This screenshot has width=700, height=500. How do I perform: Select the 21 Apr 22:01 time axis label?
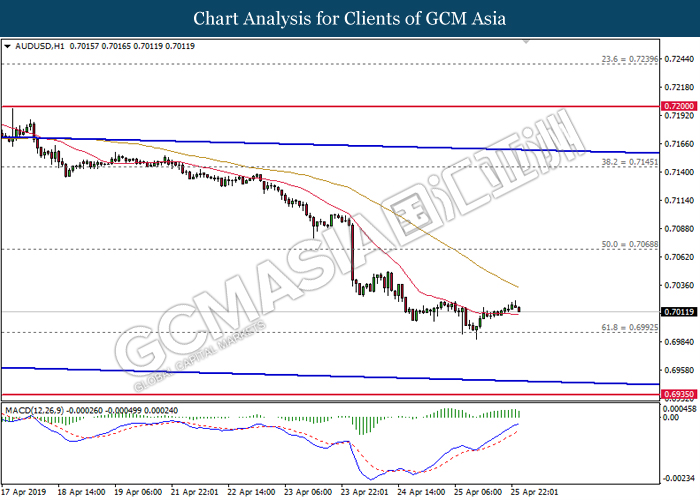click(x=195, y=492)
